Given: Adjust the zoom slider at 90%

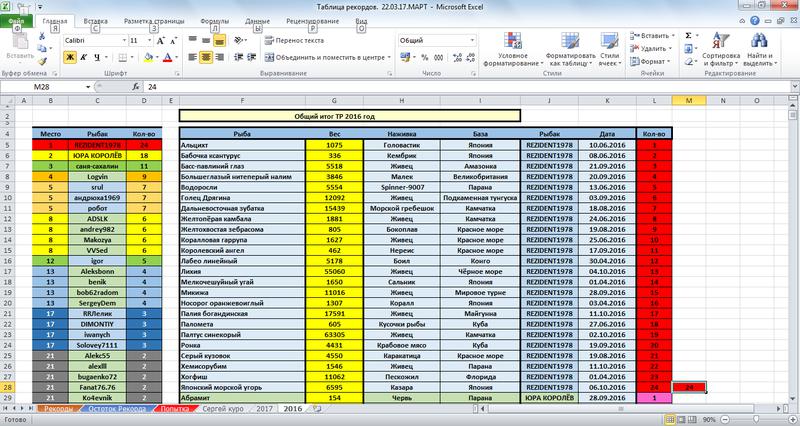Looking at the screenshot, I should click(756, 419).
